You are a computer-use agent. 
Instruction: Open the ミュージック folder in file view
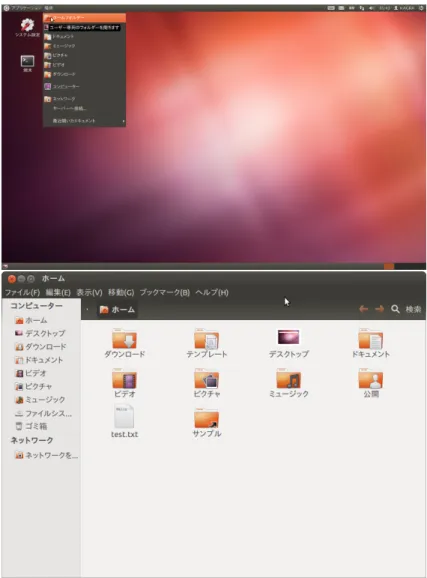[x=288, y=383]
